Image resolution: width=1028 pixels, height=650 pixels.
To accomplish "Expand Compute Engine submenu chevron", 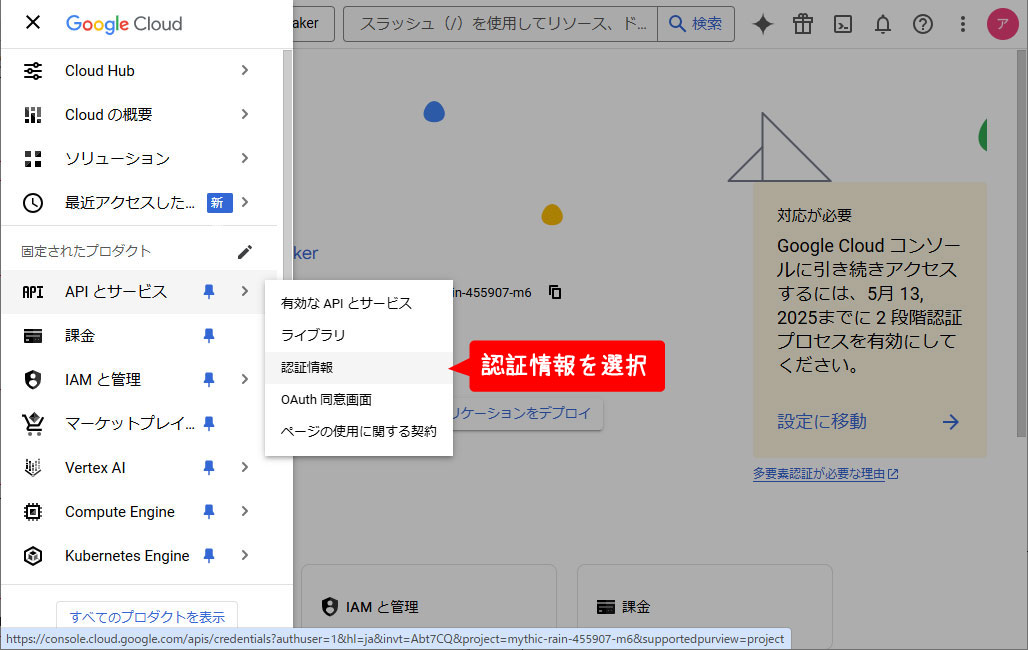I will pyautogui.click(x=245, y=511).
